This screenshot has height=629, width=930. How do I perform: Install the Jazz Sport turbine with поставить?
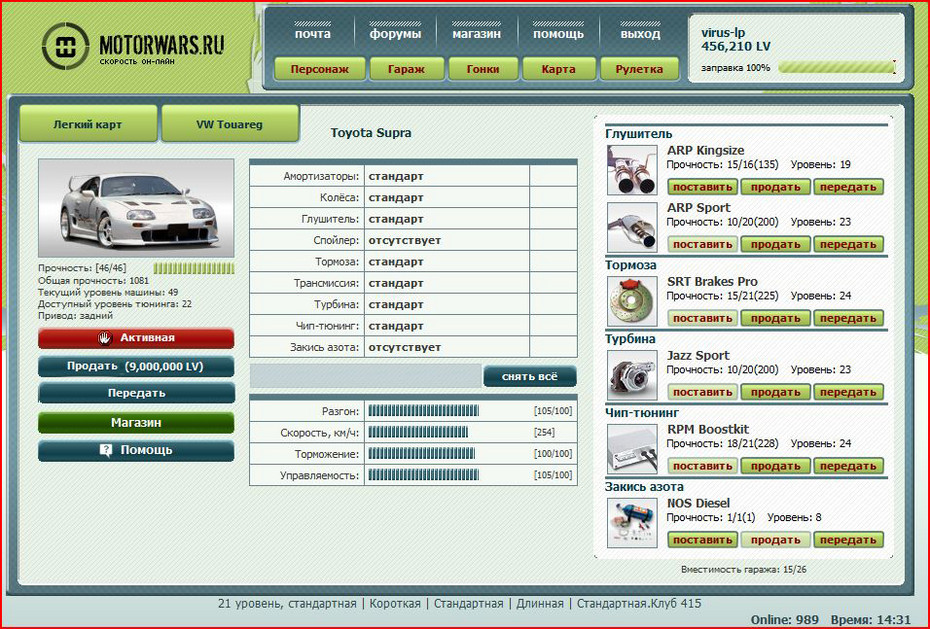click(x=702, y=392)
